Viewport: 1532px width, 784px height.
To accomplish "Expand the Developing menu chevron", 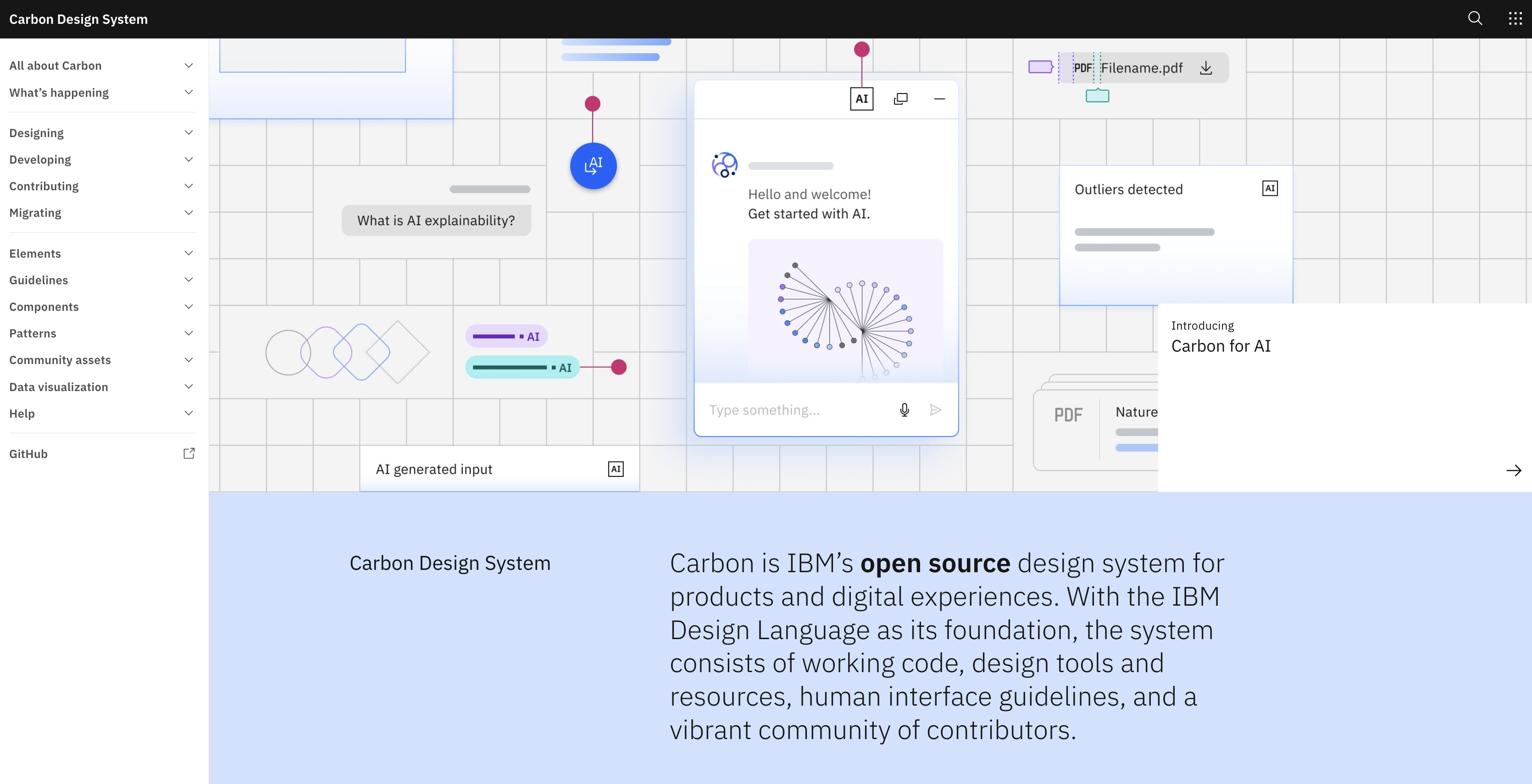I will 189,159.
